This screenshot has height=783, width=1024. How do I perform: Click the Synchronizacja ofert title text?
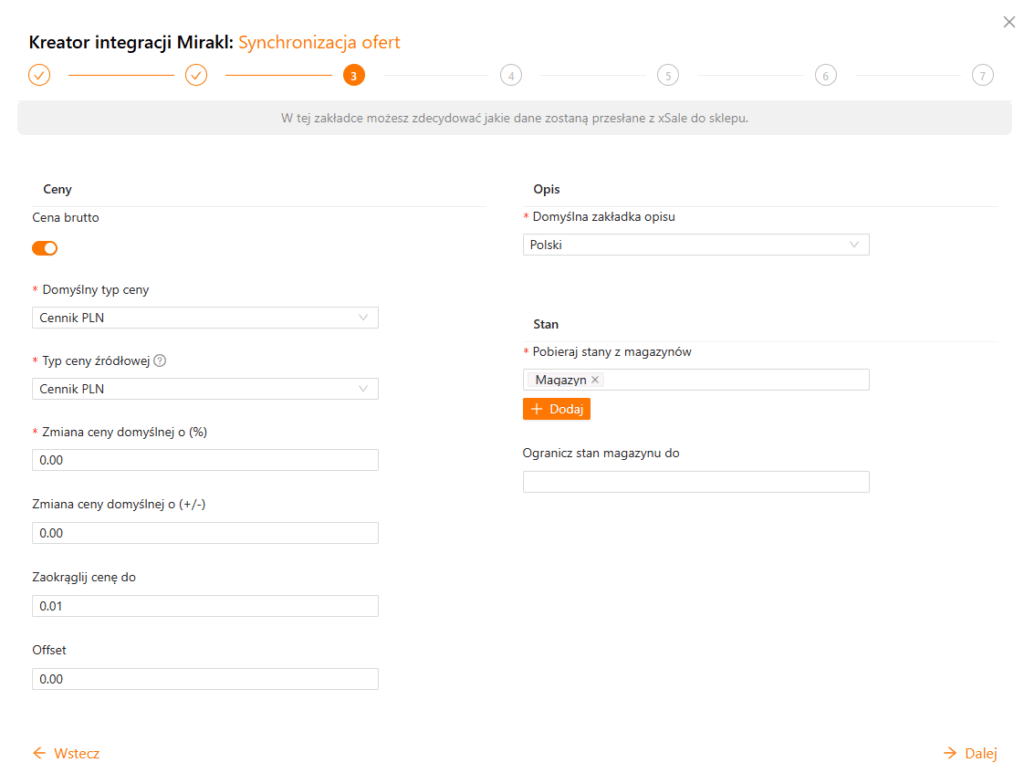[x=319, y=42]
